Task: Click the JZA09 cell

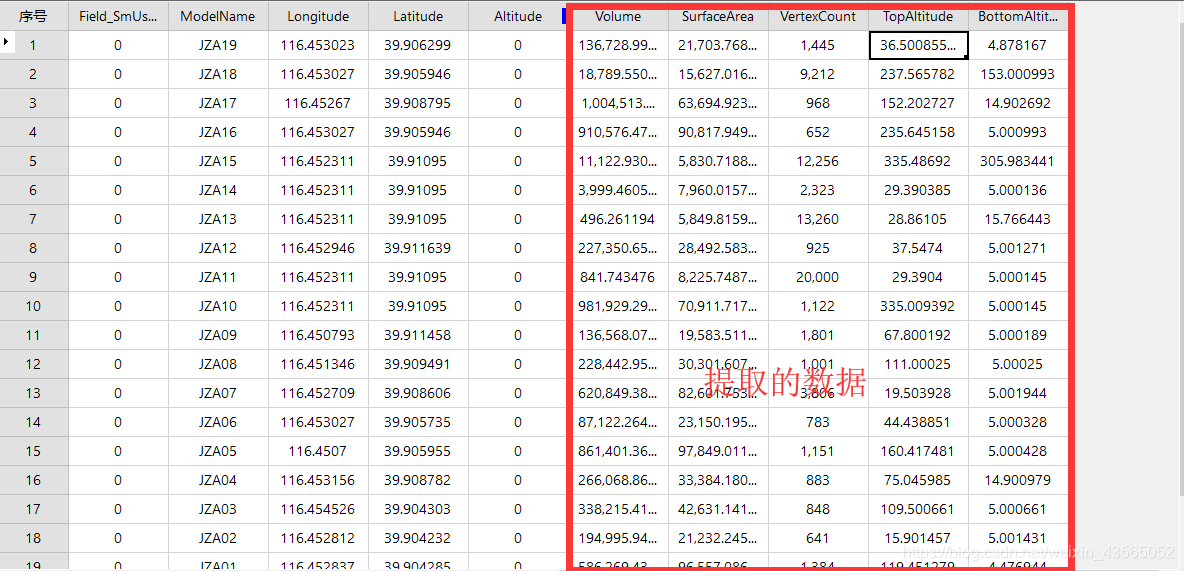Action: coord(217,335)
